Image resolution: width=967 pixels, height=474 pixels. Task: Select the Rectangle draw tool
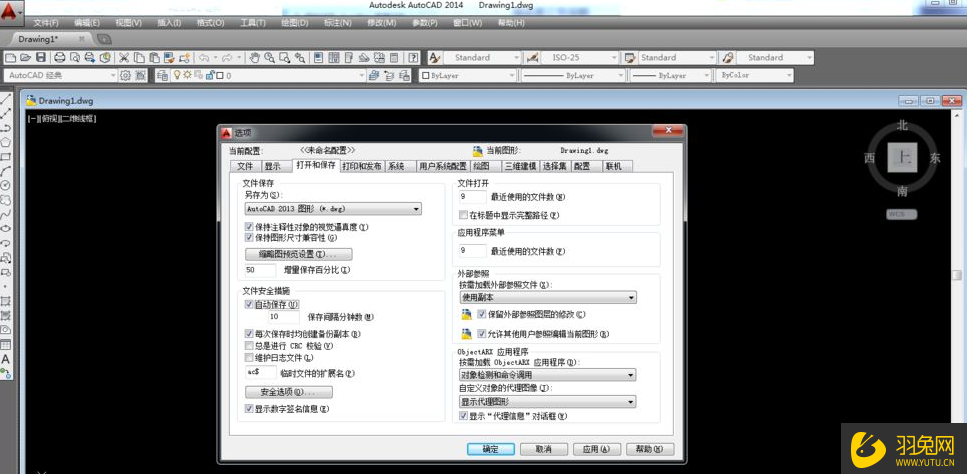[6, 157]
